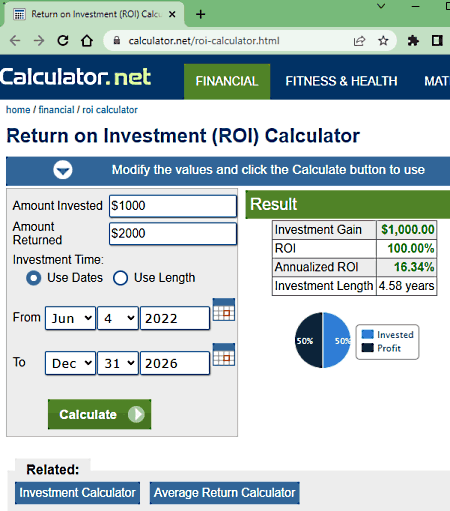Click the share page icon in address bar
The height and width of the screenshot is (511, 450).
tap(359, 41)
